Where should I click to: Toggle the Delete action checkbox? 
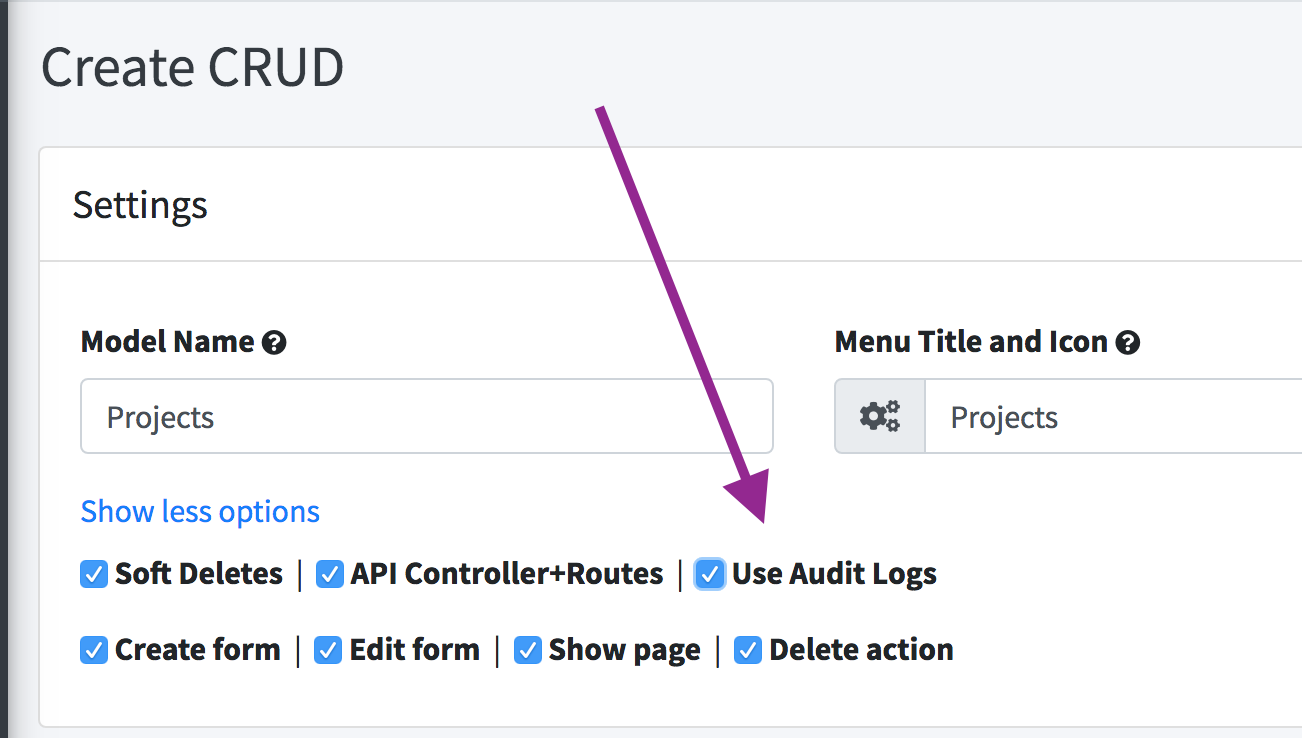click(x=747, y=650)
